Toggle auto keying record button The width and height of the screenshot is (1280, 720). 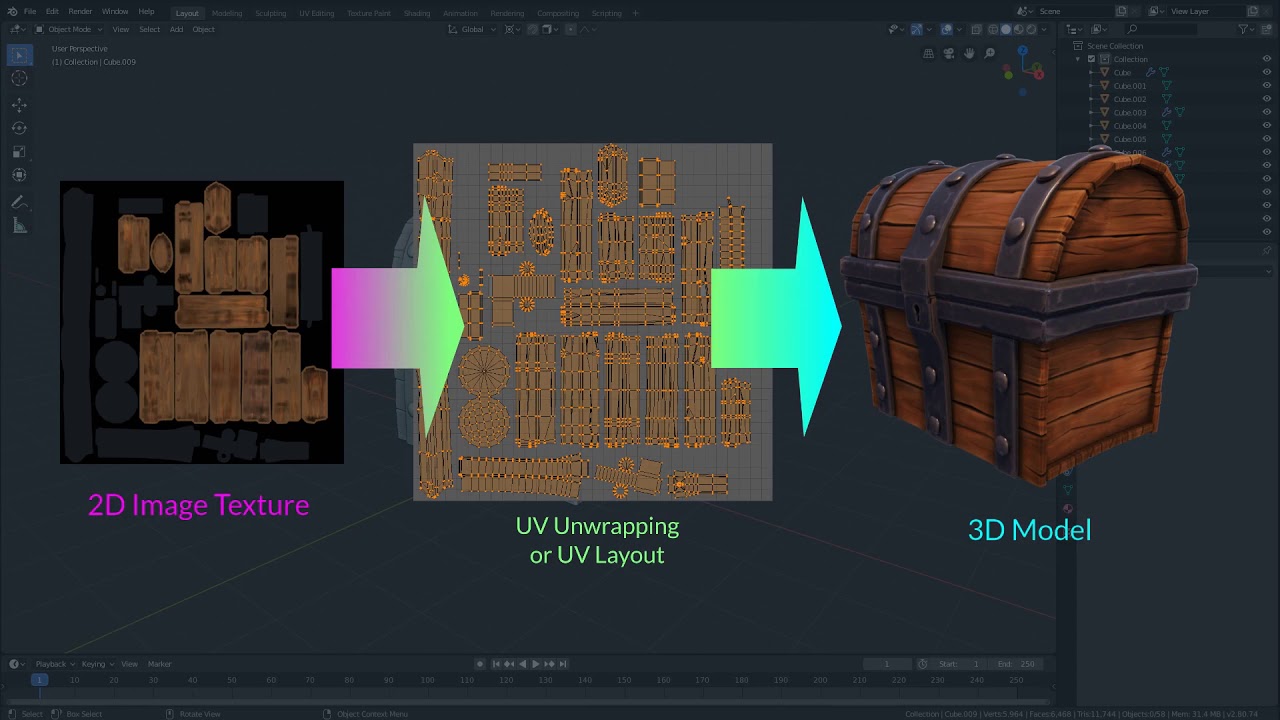point(480,664)
